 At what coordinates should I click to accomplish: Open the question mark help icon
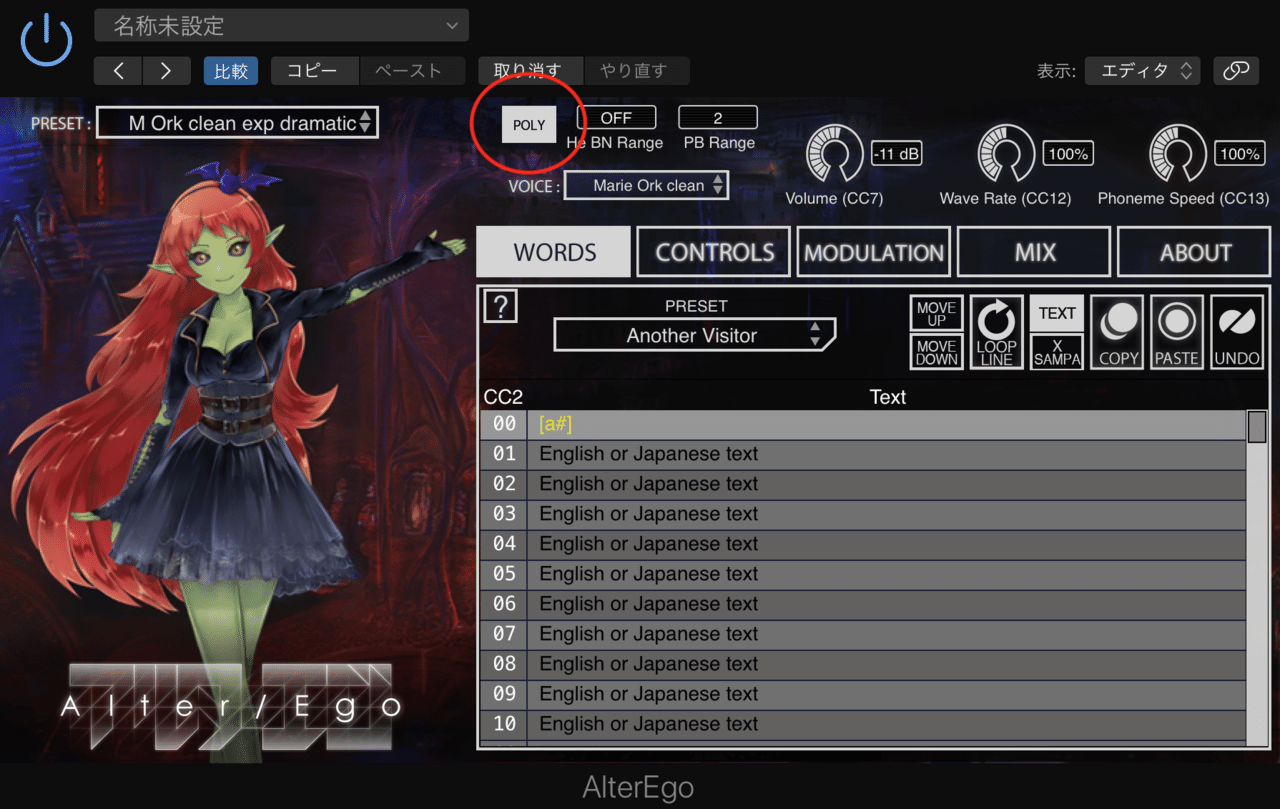500,306
